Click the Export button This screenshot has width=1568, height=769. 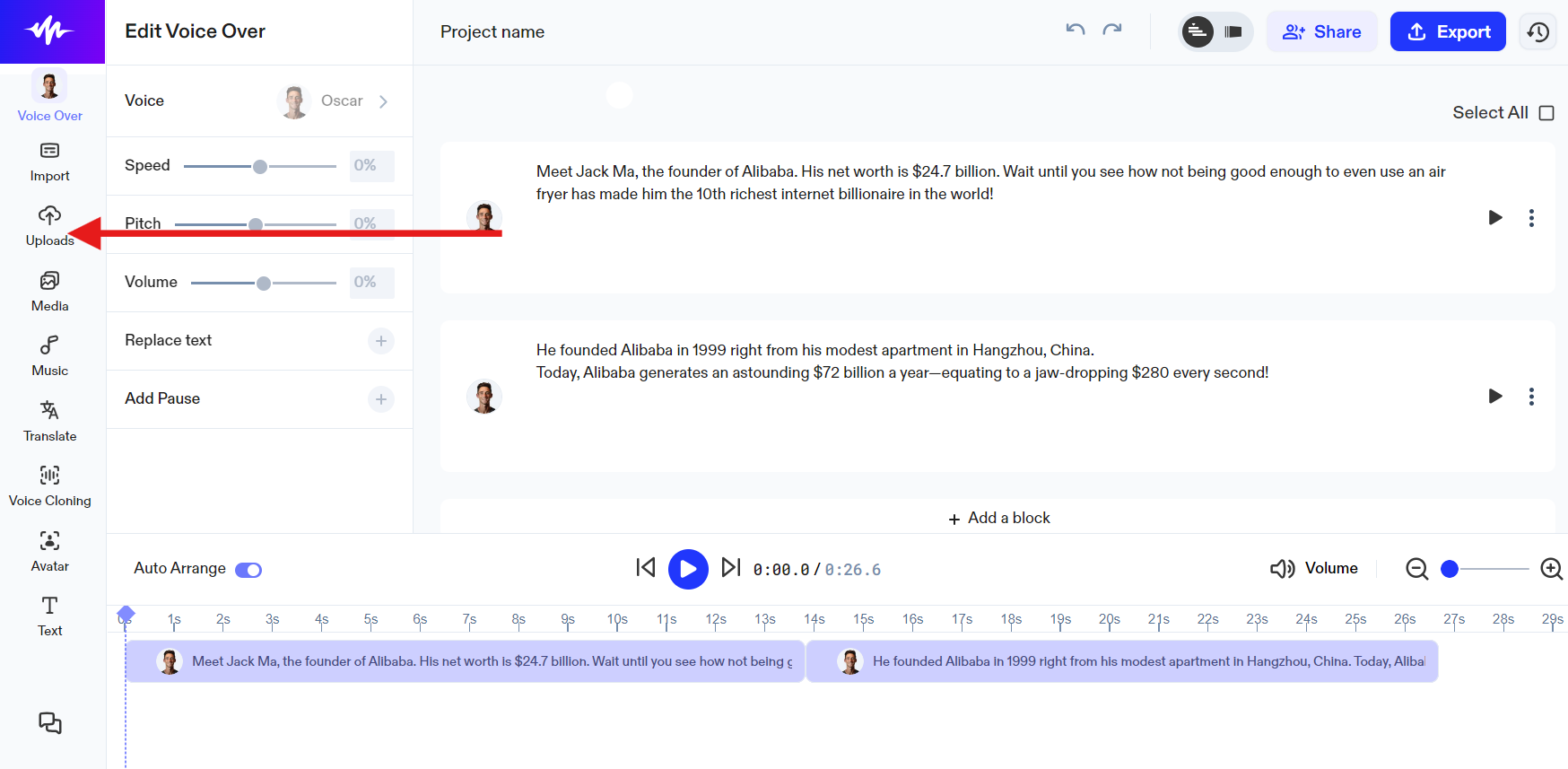click(1448, 31)
